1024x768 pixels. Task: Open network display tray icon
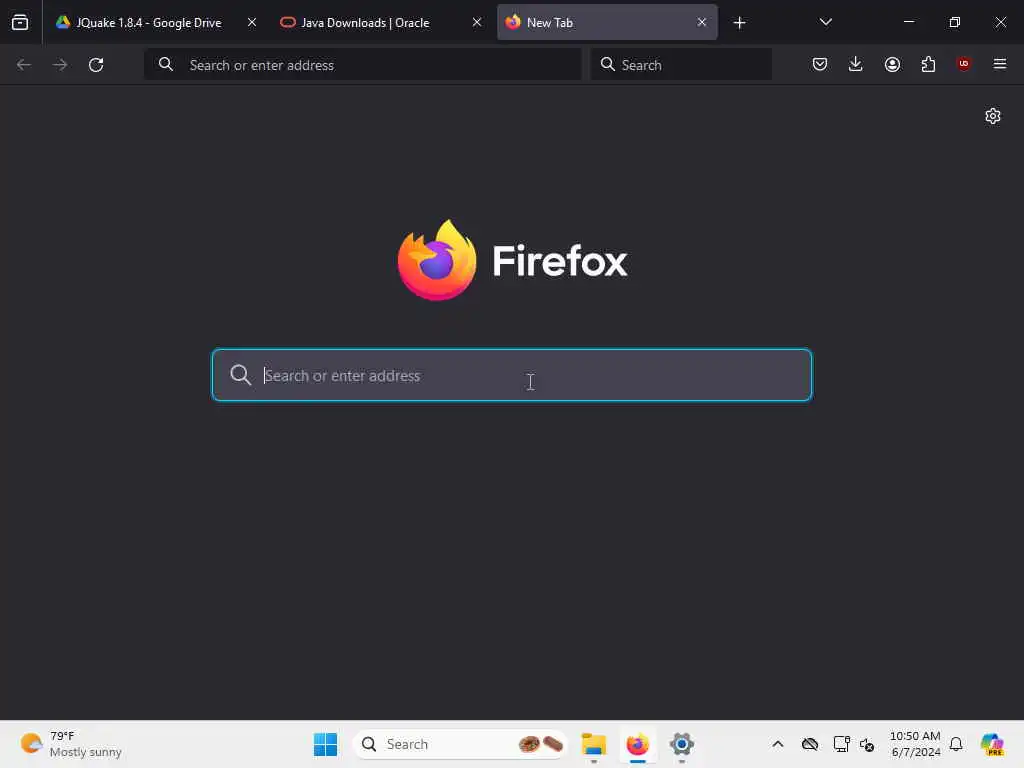(x=841, y=744)
